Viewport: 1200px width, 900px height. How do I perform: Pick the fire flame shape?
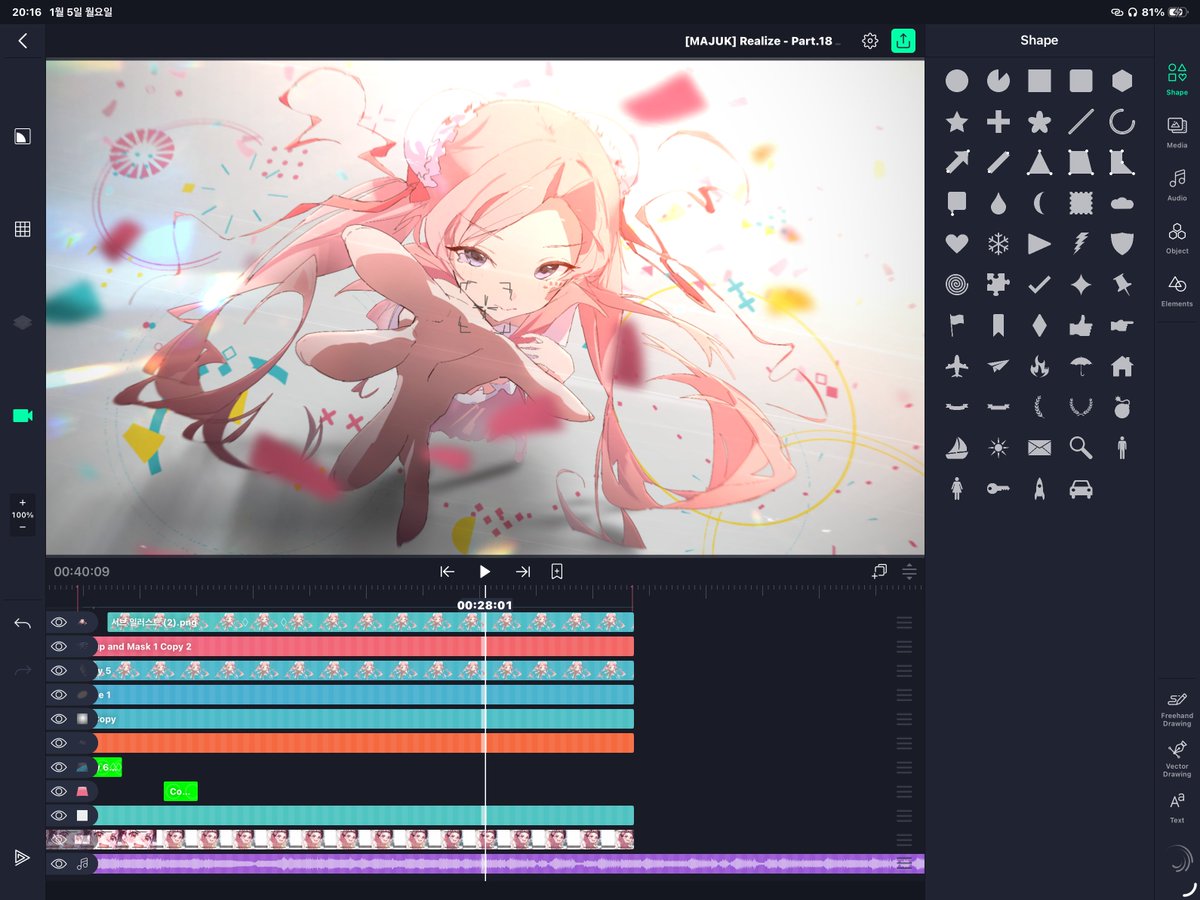1039,366
